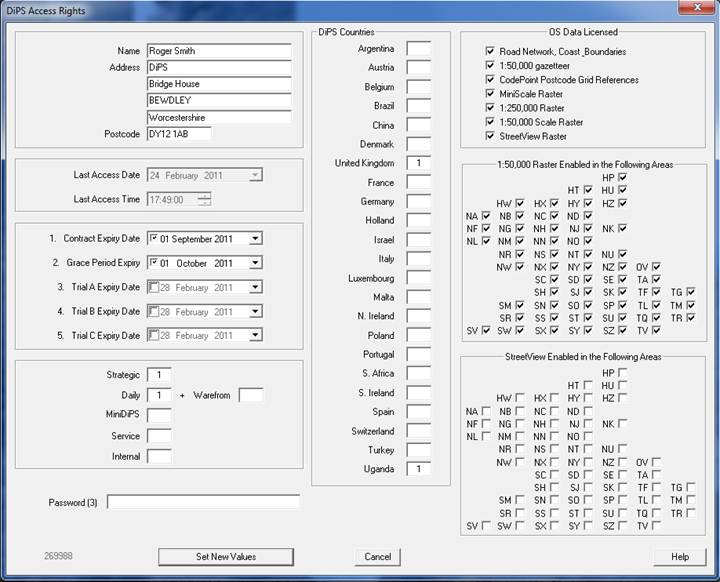Click the United Kingdom country field

point(419,163)
